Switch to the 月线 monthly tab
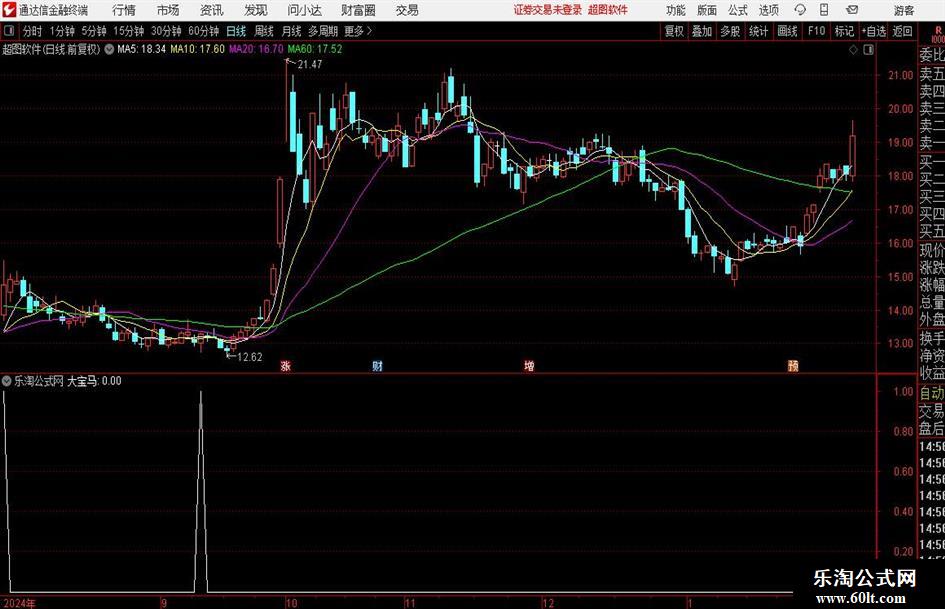Screen dimensions: 945x609 [x=292, y=31]
